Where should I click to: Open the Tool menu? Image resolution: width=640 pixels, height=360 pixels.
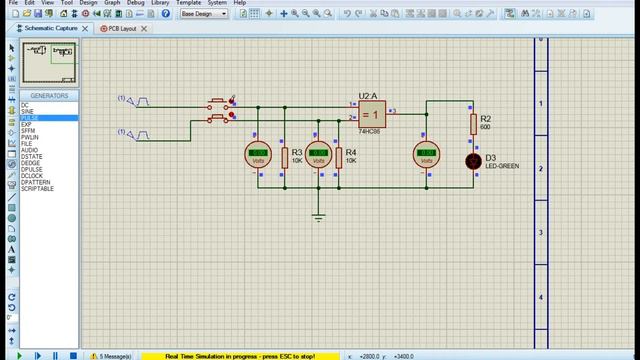click(x=67, y=2)
